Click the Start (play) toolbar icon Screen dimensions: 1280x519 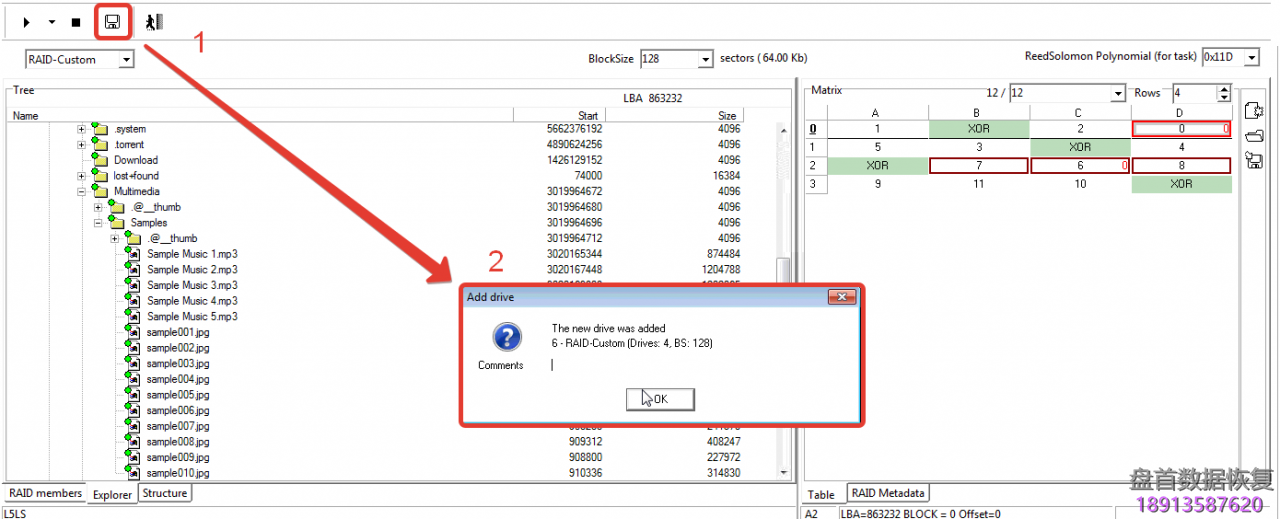27,22
